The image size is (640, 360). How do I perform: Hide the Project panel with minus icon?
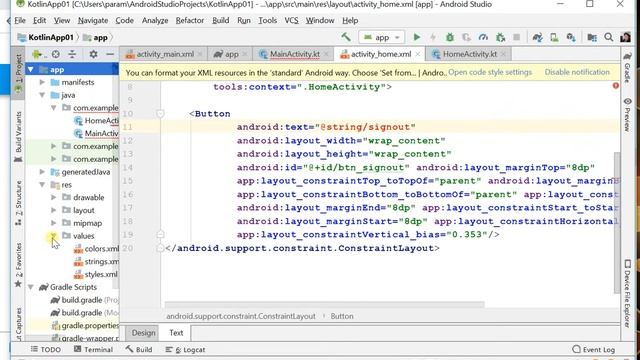point(110,54)
